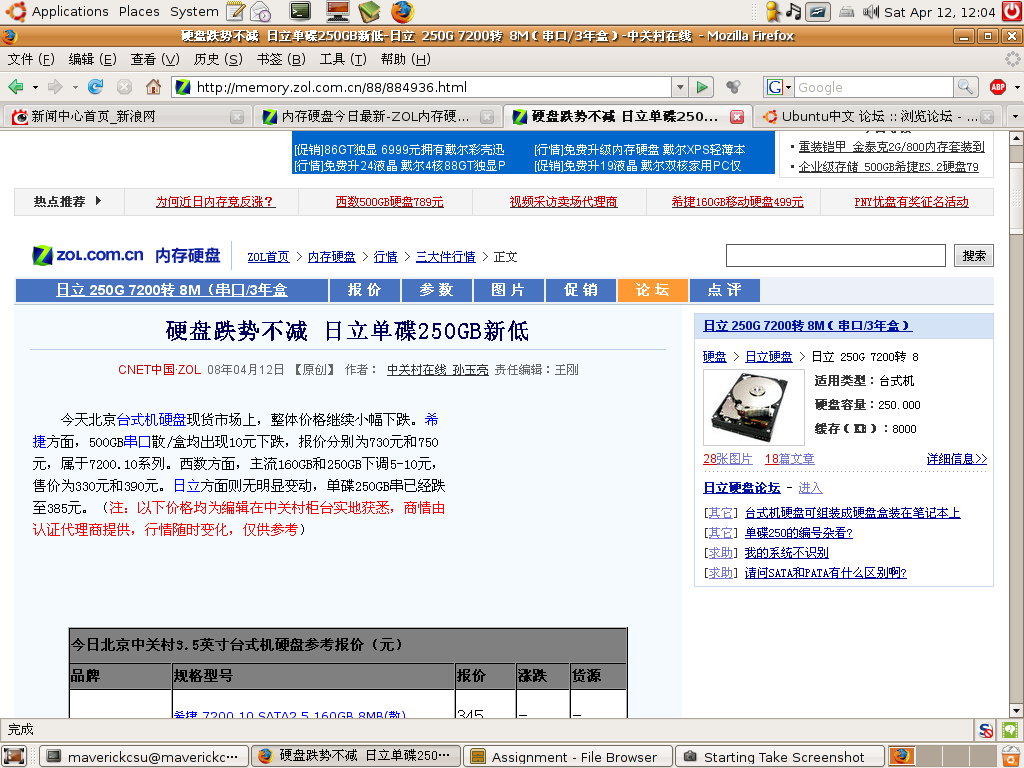Click the 报价 product tab

pyautogui.click(x=364, y=290)
